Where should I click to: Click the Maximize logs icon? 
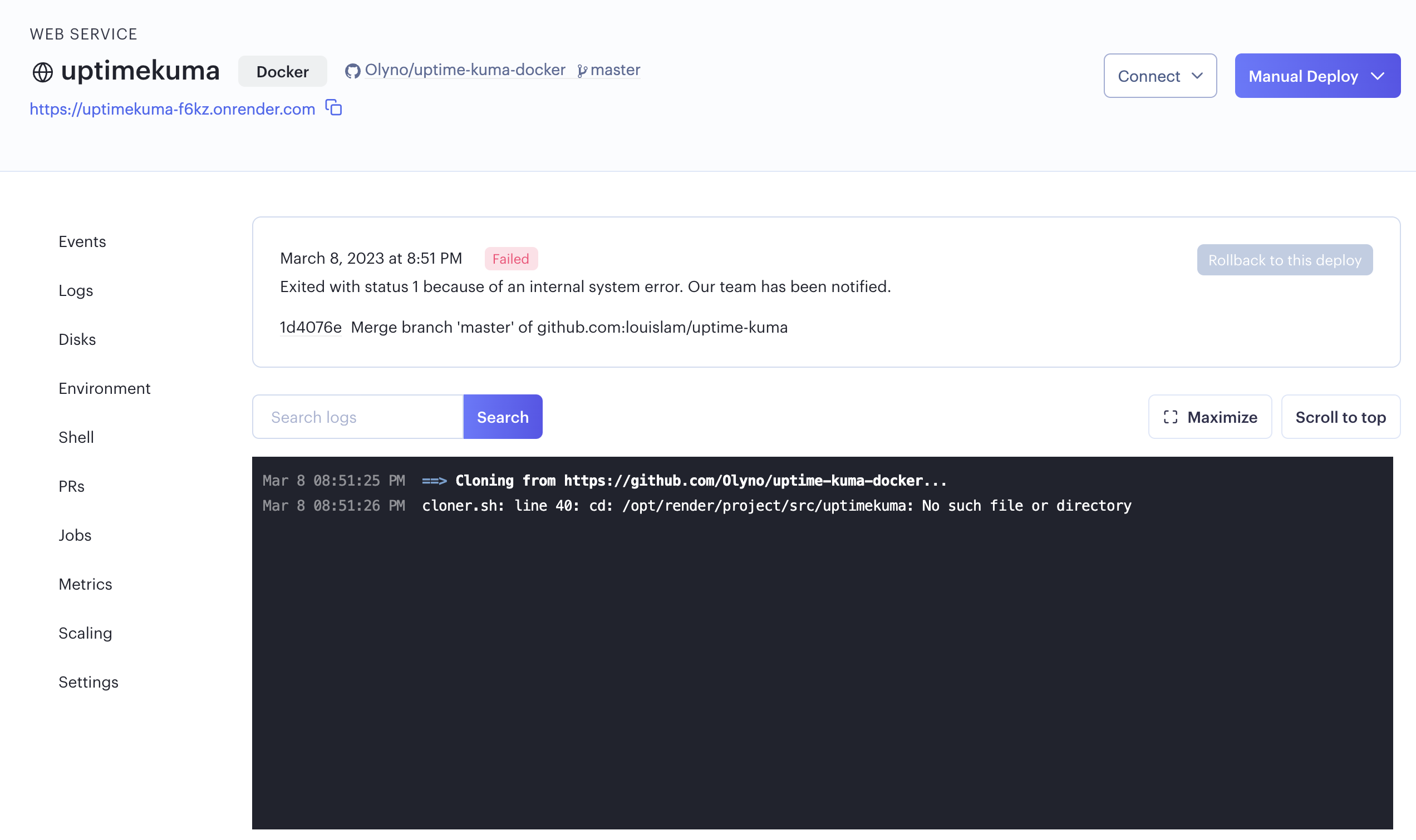point(1171,417)
